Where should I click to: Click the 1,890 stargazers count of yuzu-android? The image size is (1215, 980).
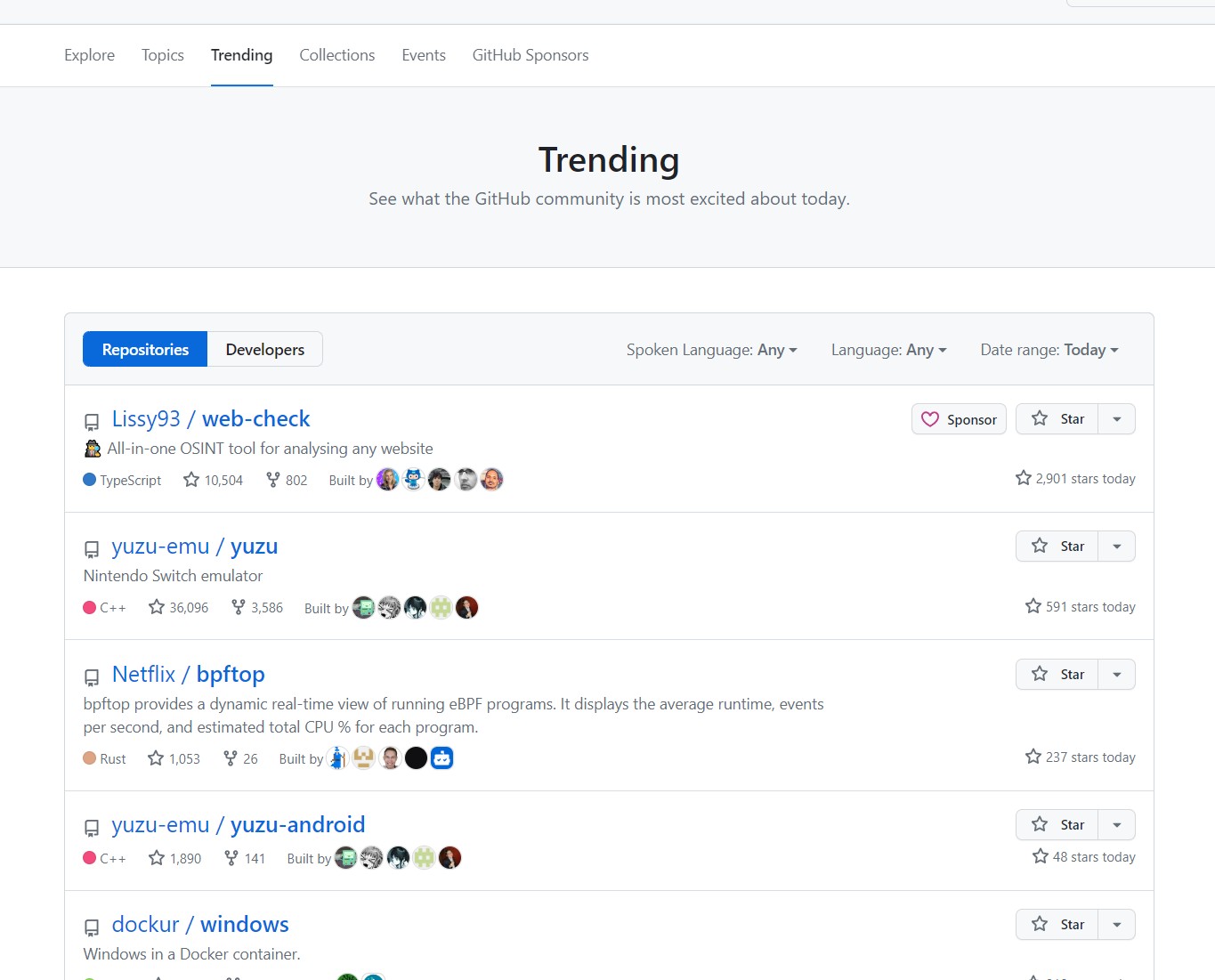[174, 858]
